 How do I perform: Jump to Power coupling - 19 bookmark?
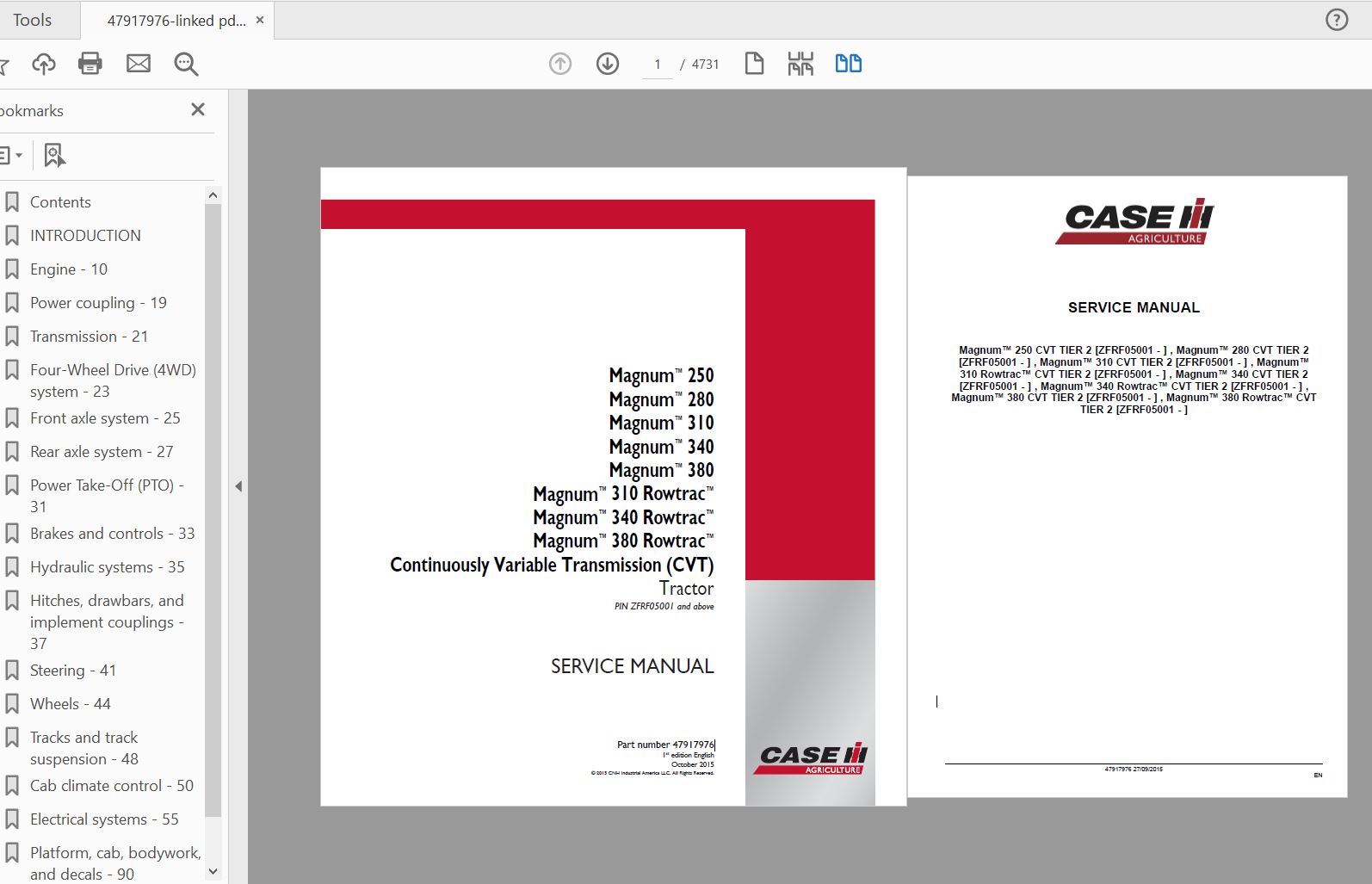click(x=98, y=303)
